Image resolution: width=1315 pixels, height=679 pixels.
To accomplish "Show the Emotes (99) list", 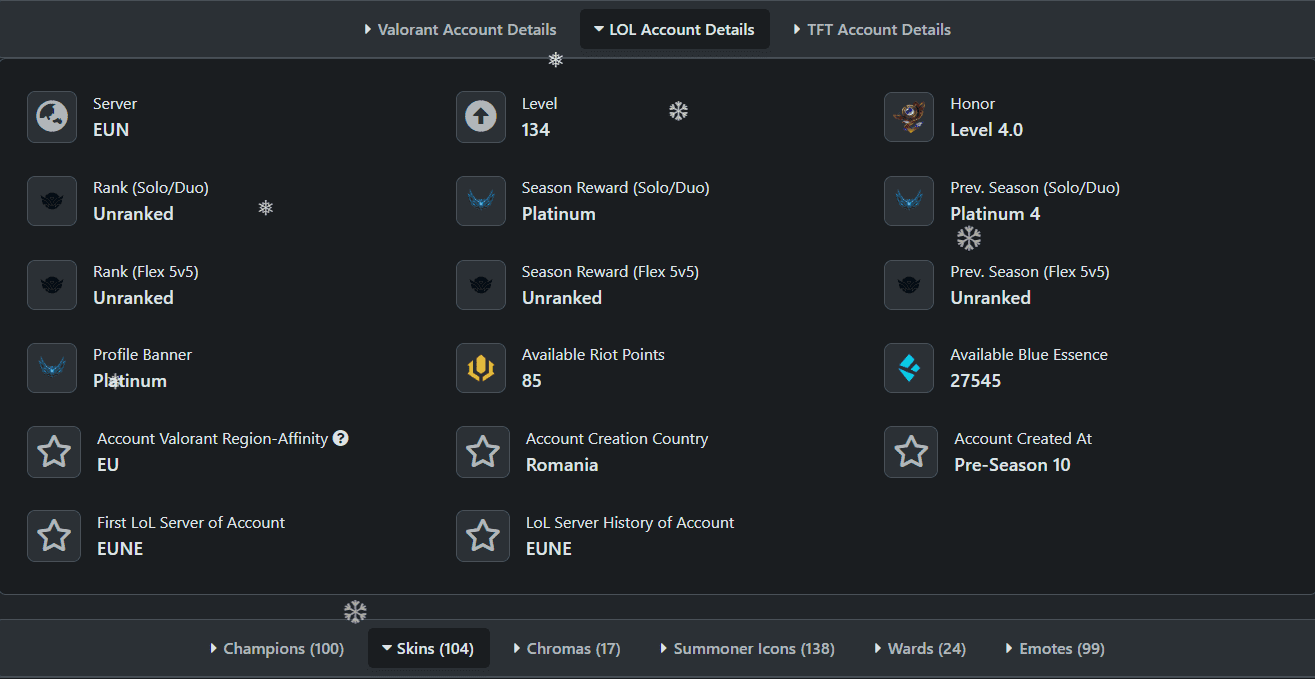I will pyautogui.click(x=1054, y=648).
